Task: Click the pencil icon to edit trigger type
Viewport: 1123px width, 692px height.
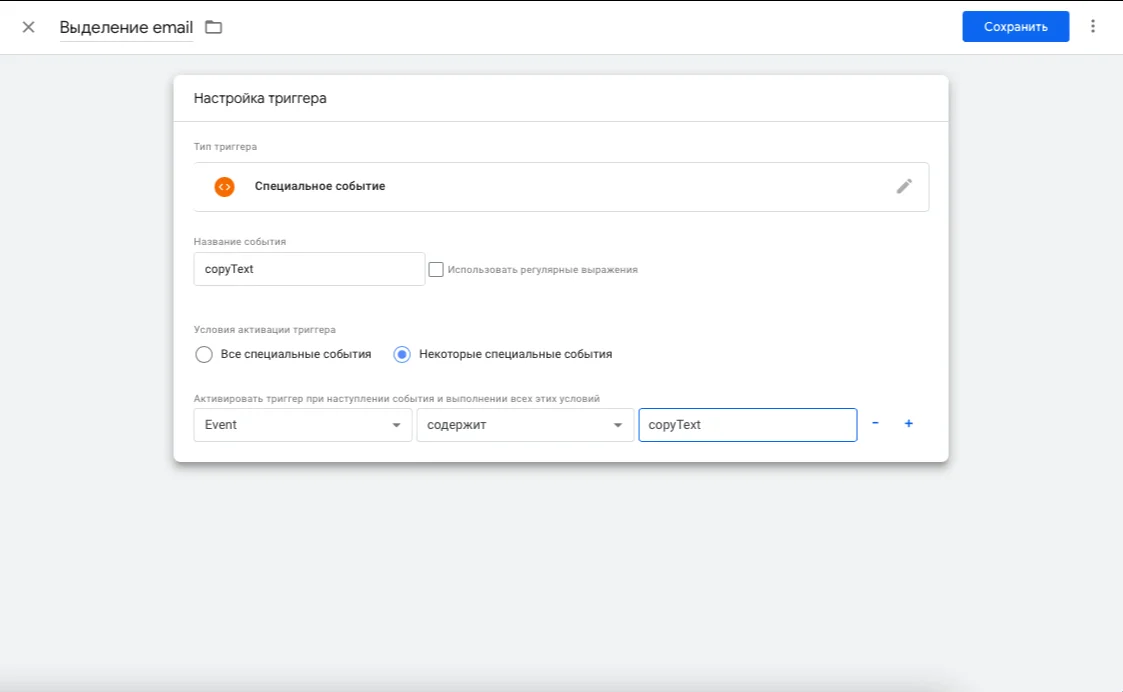Action: [x=904, y=186]
